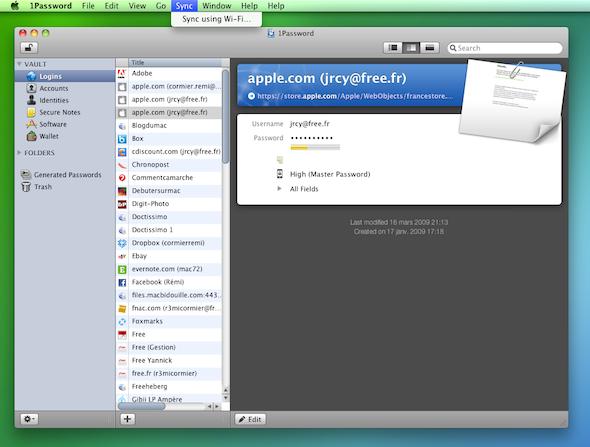Screen dimensions: 590x447
Task: Select the Commentcamarche login icon
Action: click(122, 178)
